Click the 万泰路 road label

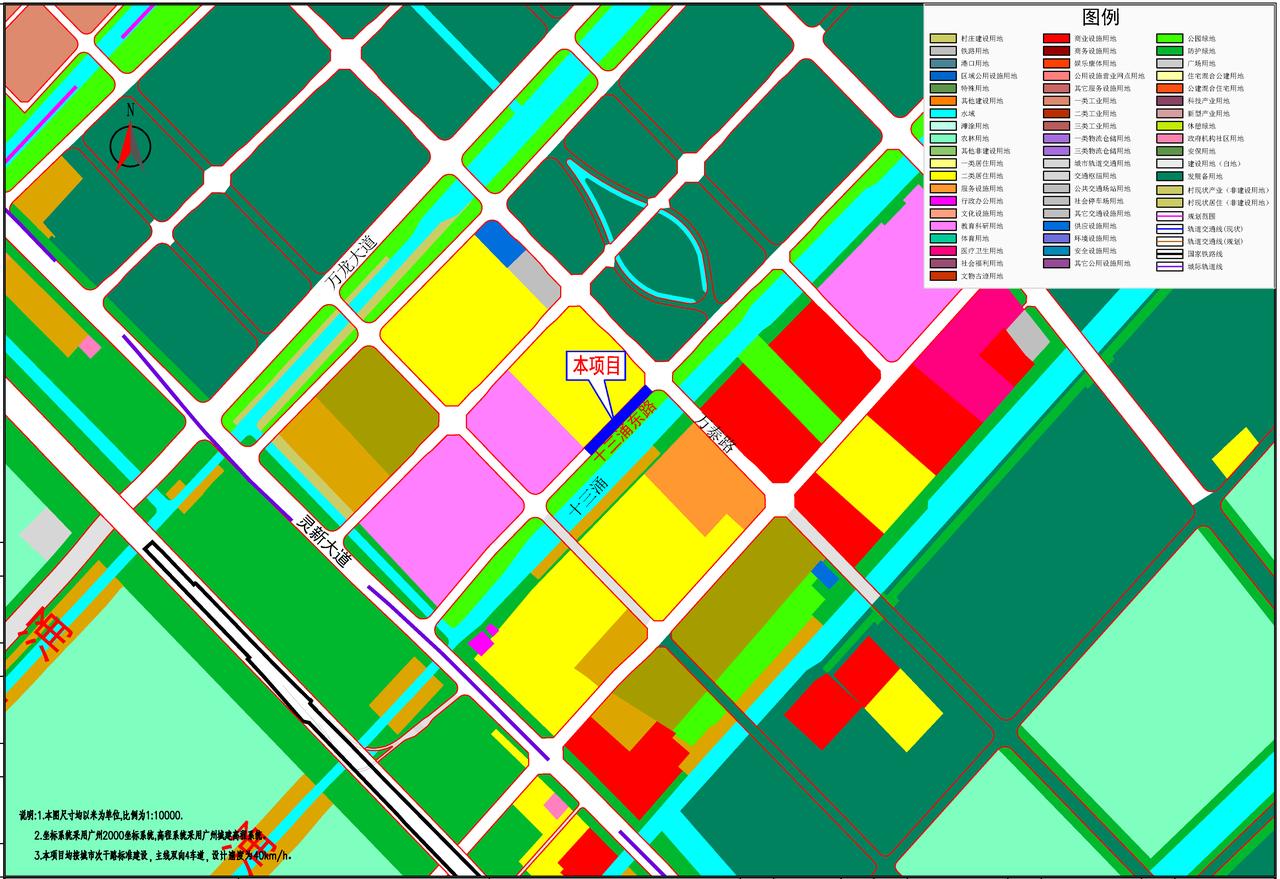[716, 436]
